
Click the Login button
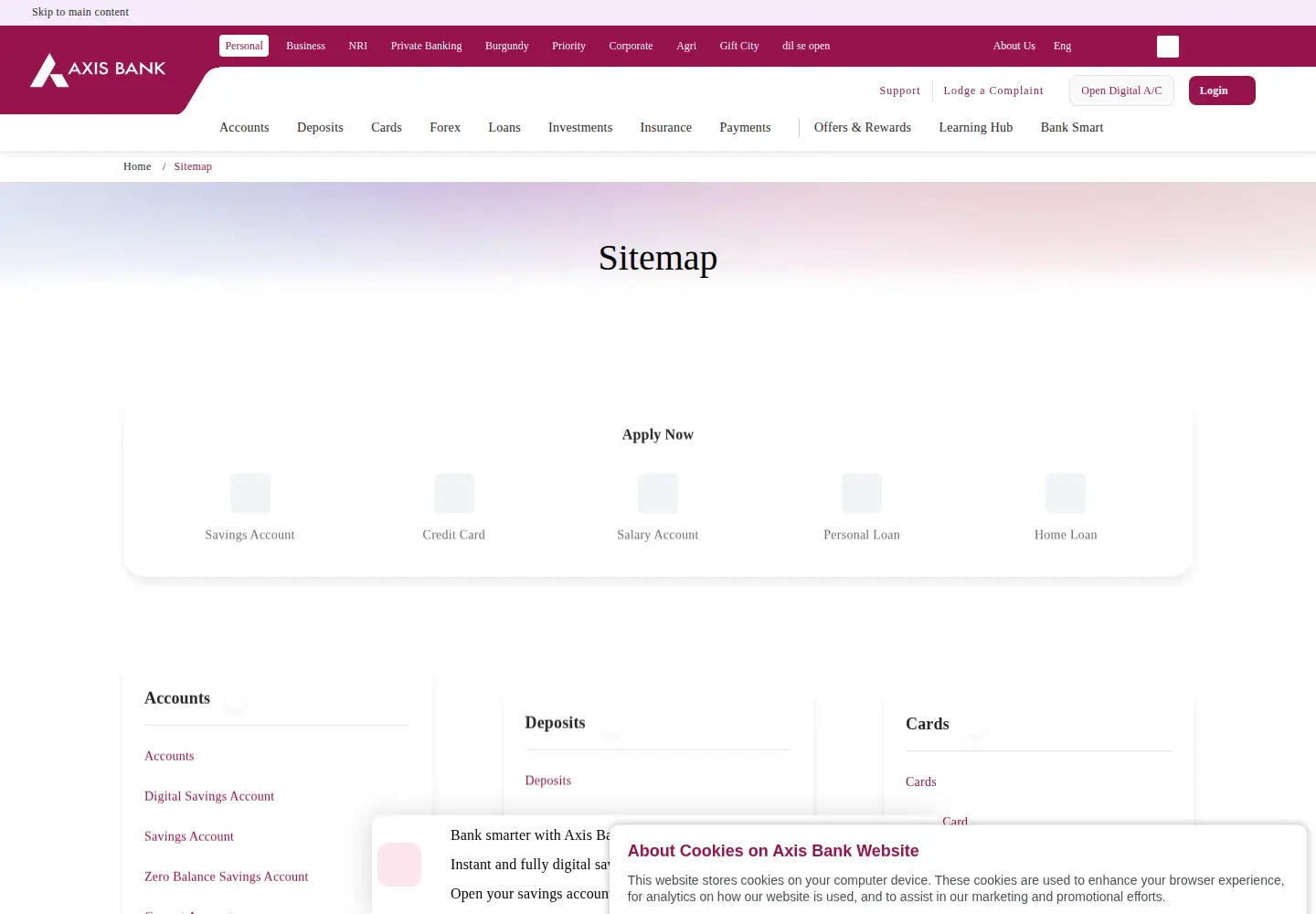coord(1222,90)
